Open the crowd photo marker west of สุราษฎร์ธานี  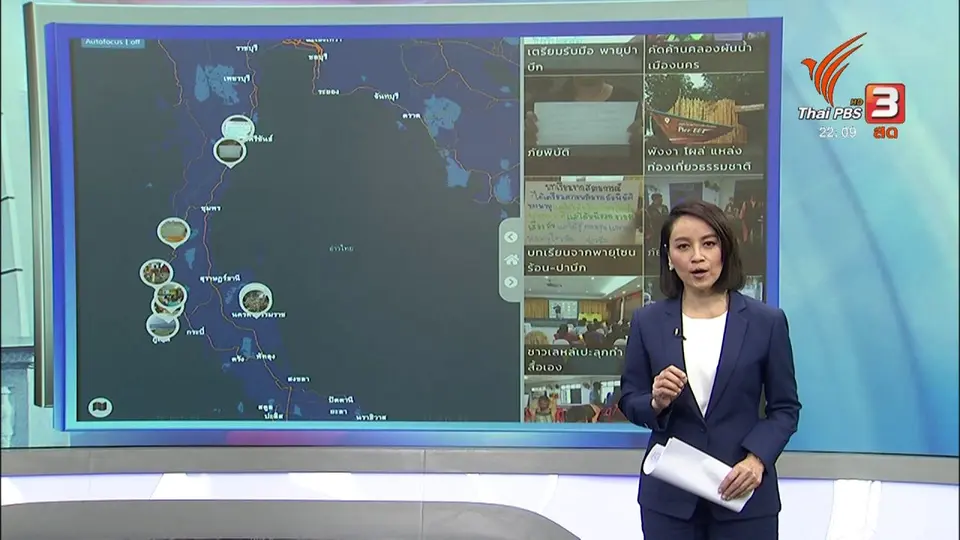(156, 273)
